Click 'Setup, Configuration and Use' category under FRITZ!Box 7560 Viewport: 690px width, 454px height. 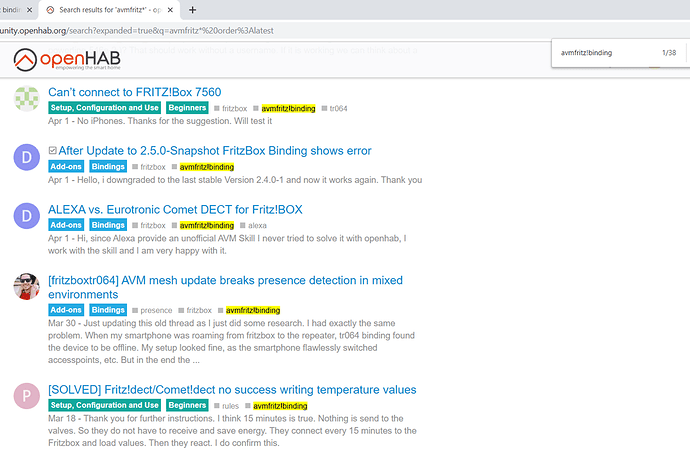pos(104,108)
